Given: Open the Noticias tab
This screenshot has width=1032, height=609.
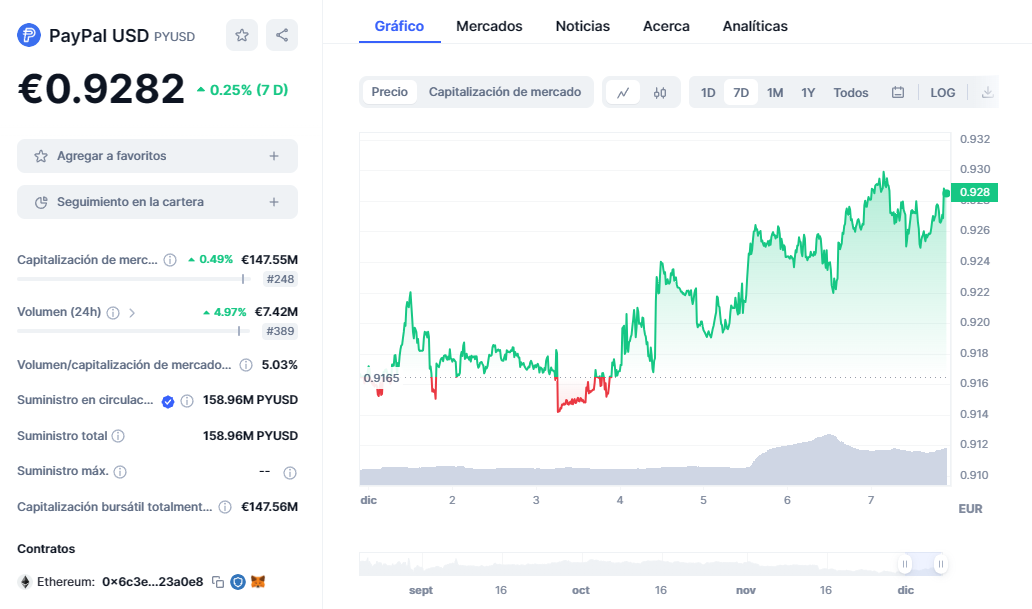Looking at the screenshot, I should click(582, 26).
